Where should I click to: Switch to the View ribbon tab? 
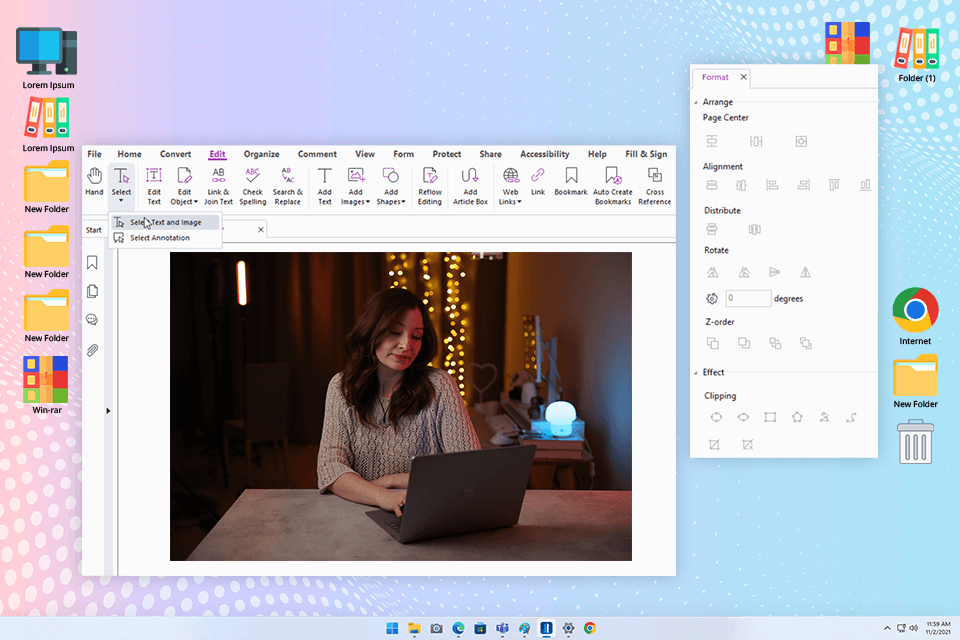pos(365,154)
